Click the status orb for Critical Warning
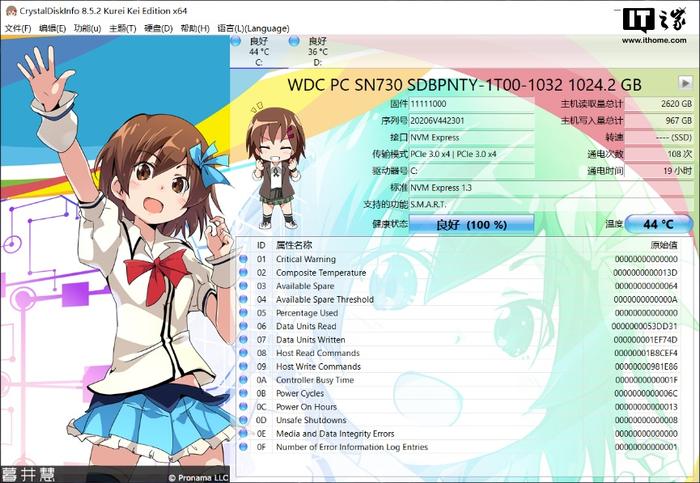Viewport: 700px width, 483px height. [x=243, y=259]
